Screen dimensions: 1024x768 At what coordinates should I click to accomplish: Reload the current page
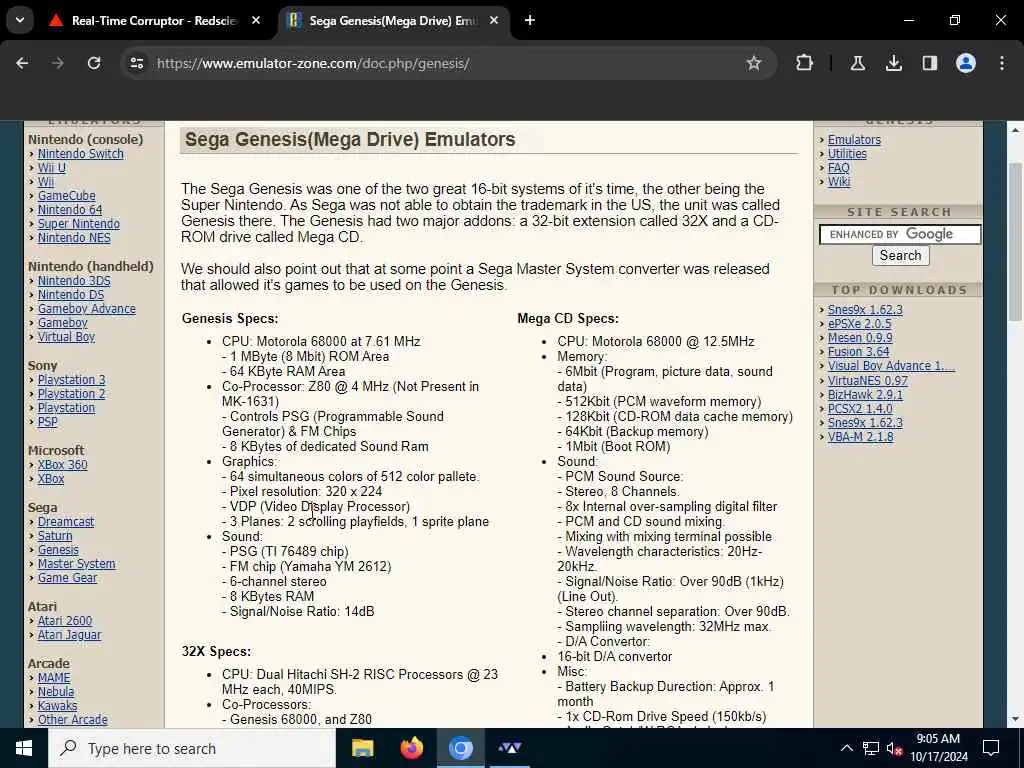point(94,63)
